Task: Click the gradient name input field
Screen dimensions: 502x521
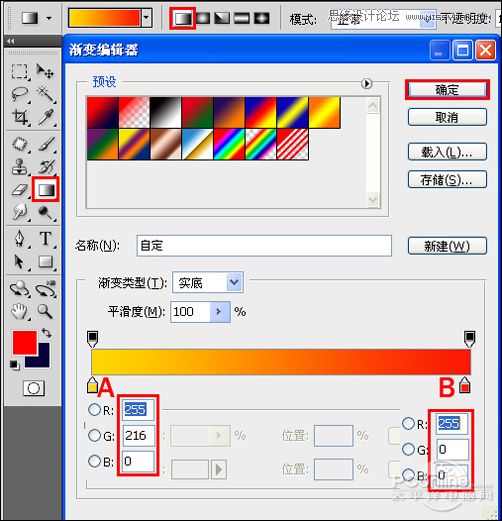Action: click(x=264, y=246)
